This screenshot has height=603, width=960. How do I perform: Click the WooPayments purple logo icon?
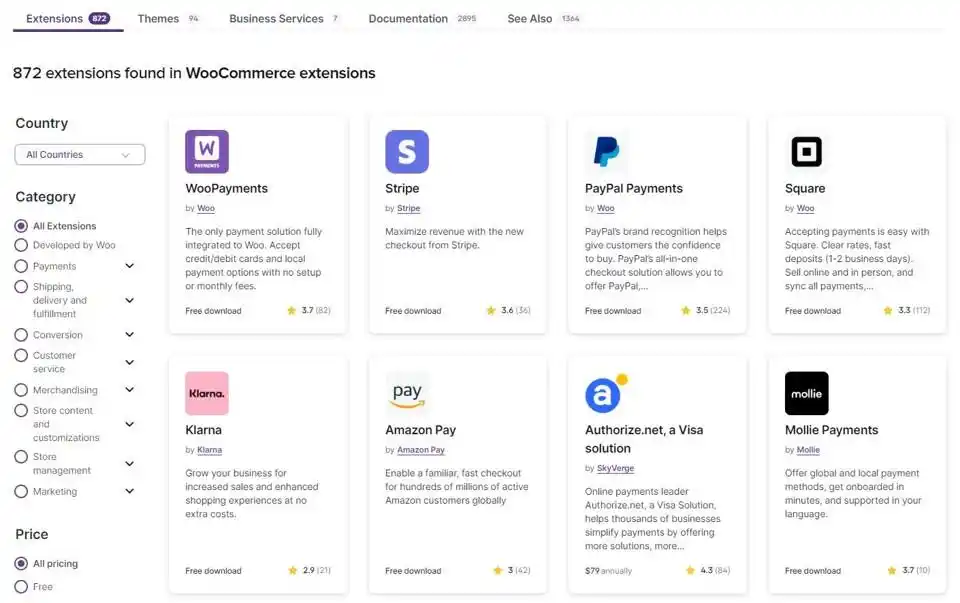tap(207, 152)
